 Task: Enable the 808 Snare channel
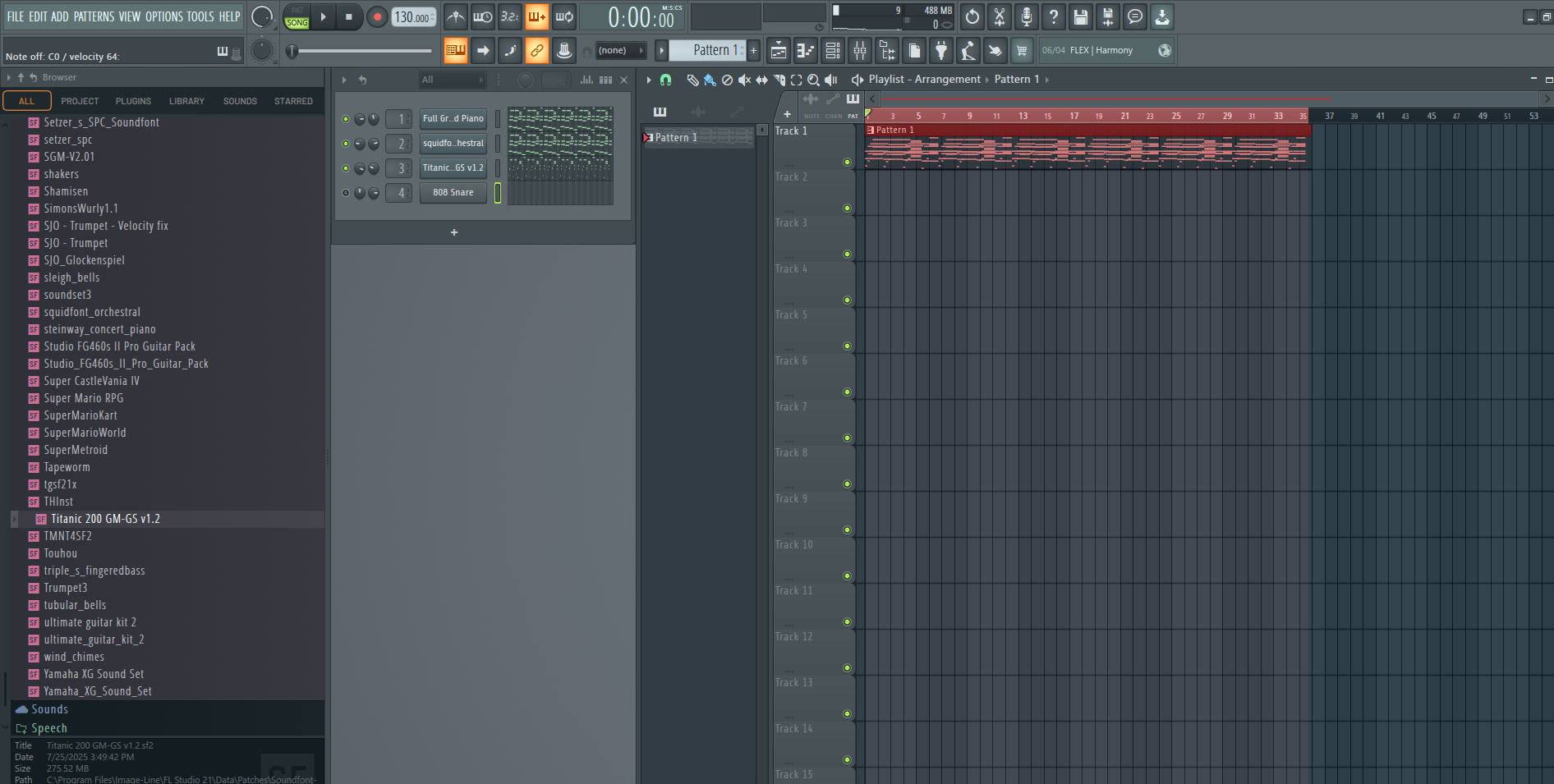pyautogui.click(x=346, y=193)
